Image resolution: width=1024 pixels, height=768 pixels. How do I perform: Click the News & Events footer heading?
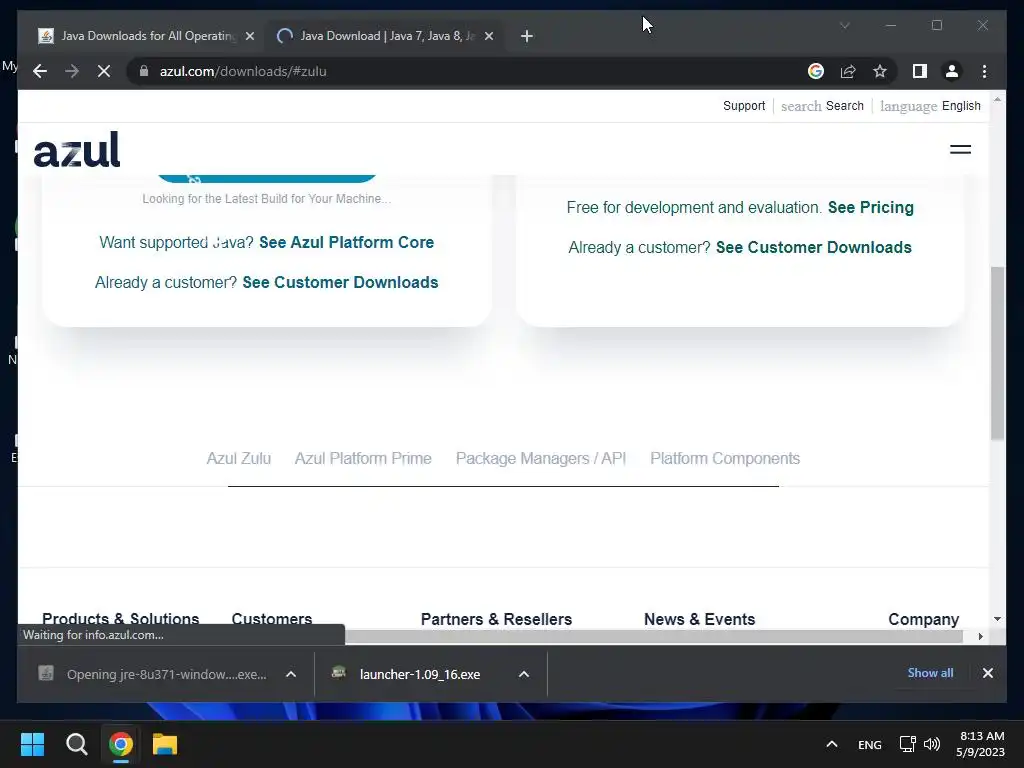tap(699, 619)
